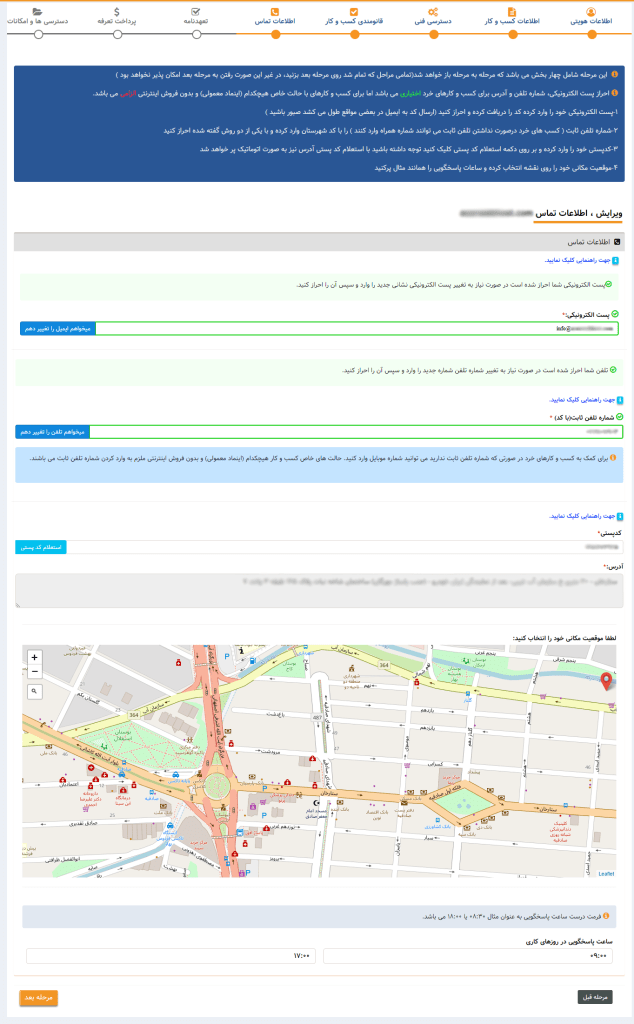
Task: Click into the email address field
Action: coord(357,328)
